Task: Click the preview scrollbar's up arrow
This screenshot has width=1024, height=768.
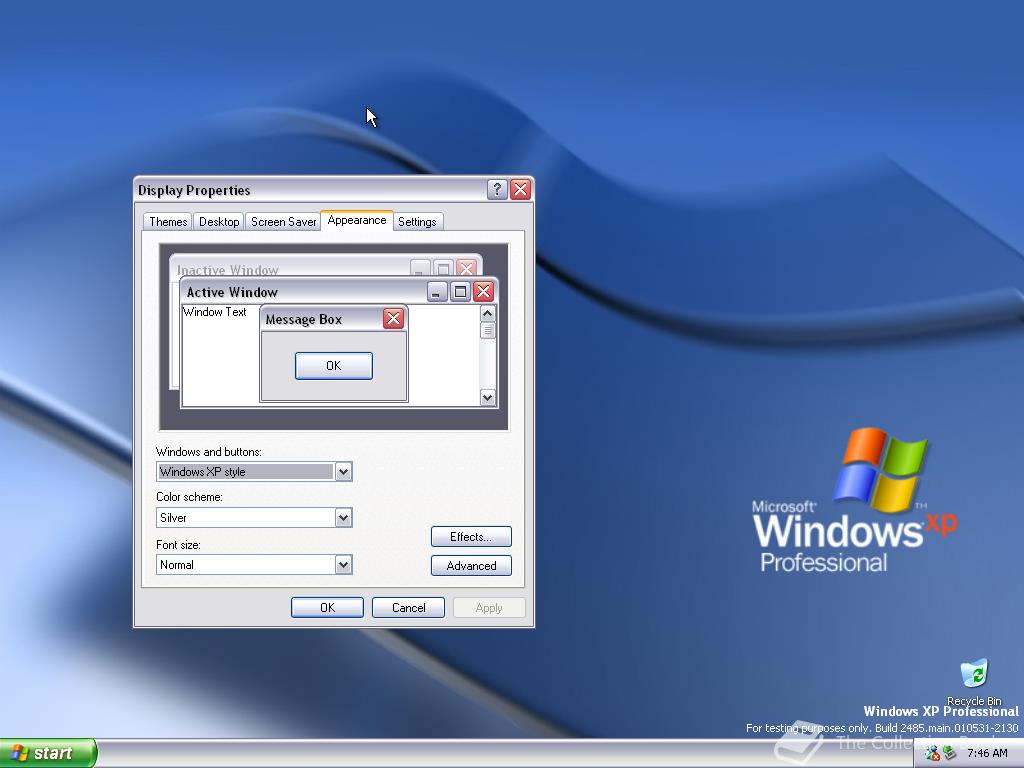Action: tap(487, 313)
